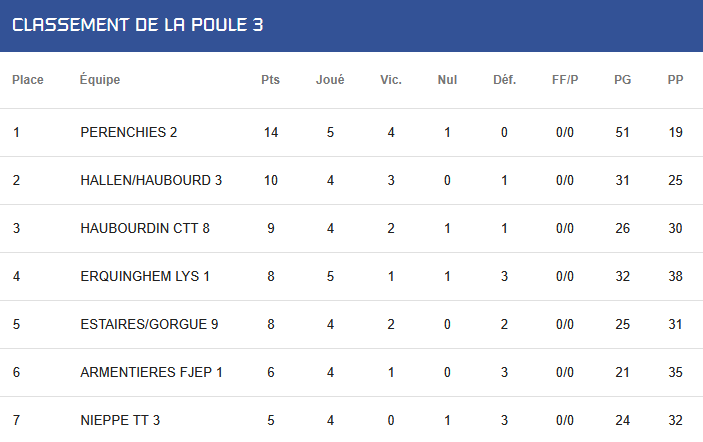Select HAUBOURDIN CTT 8 team
The image size is (703, 442).
(x=145, y=228)
